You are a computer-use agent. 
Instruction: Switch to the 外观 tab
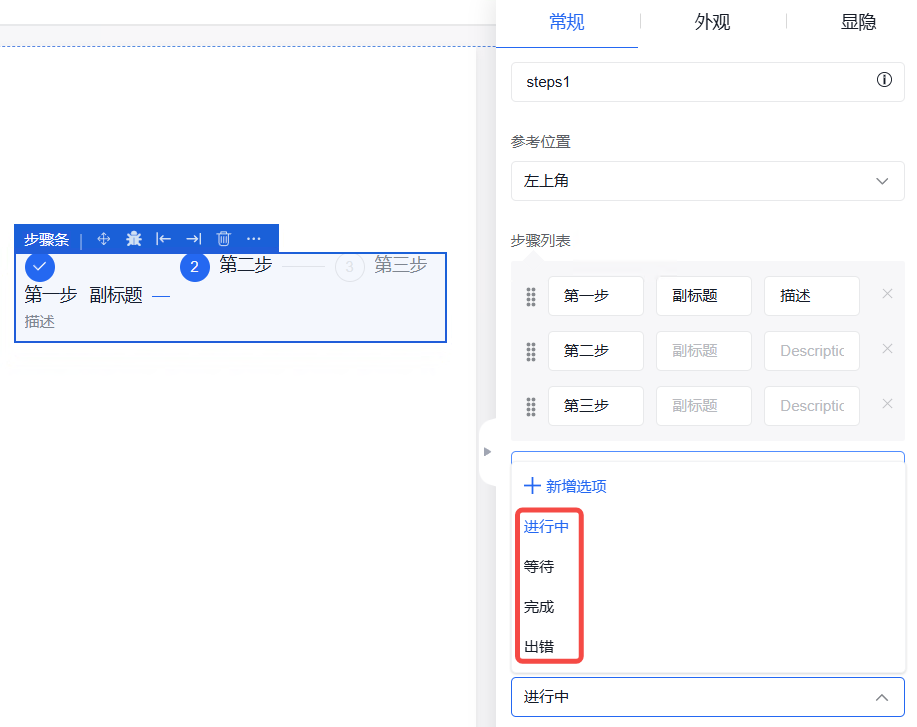[712, 22]
